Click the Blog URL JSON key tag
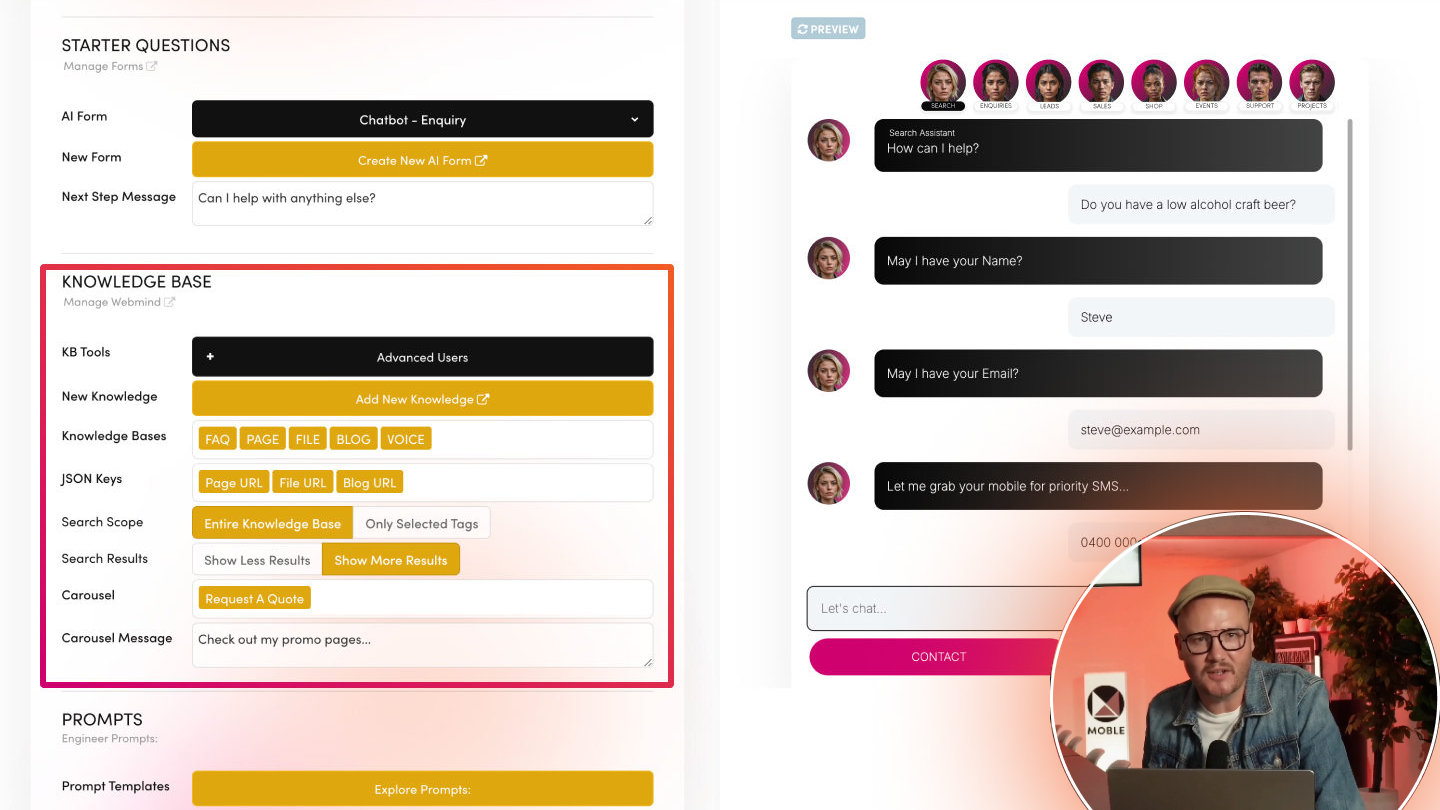Image resolution: width=1440 pixels, height=810 pixels. (369, 482)
